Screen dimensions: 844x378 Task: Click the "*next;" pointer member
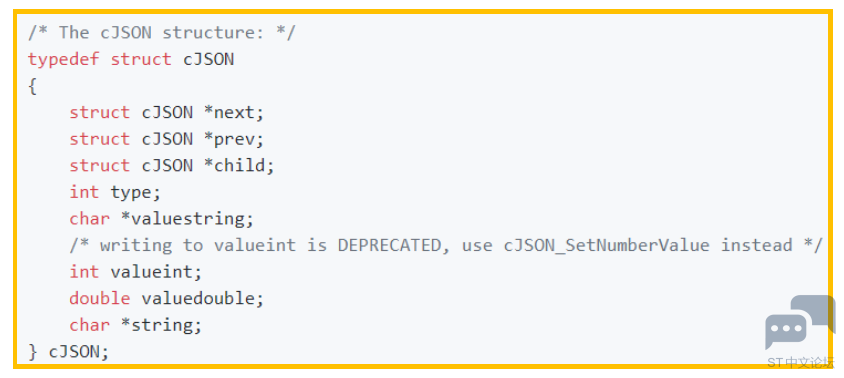(x=234, y=113)
